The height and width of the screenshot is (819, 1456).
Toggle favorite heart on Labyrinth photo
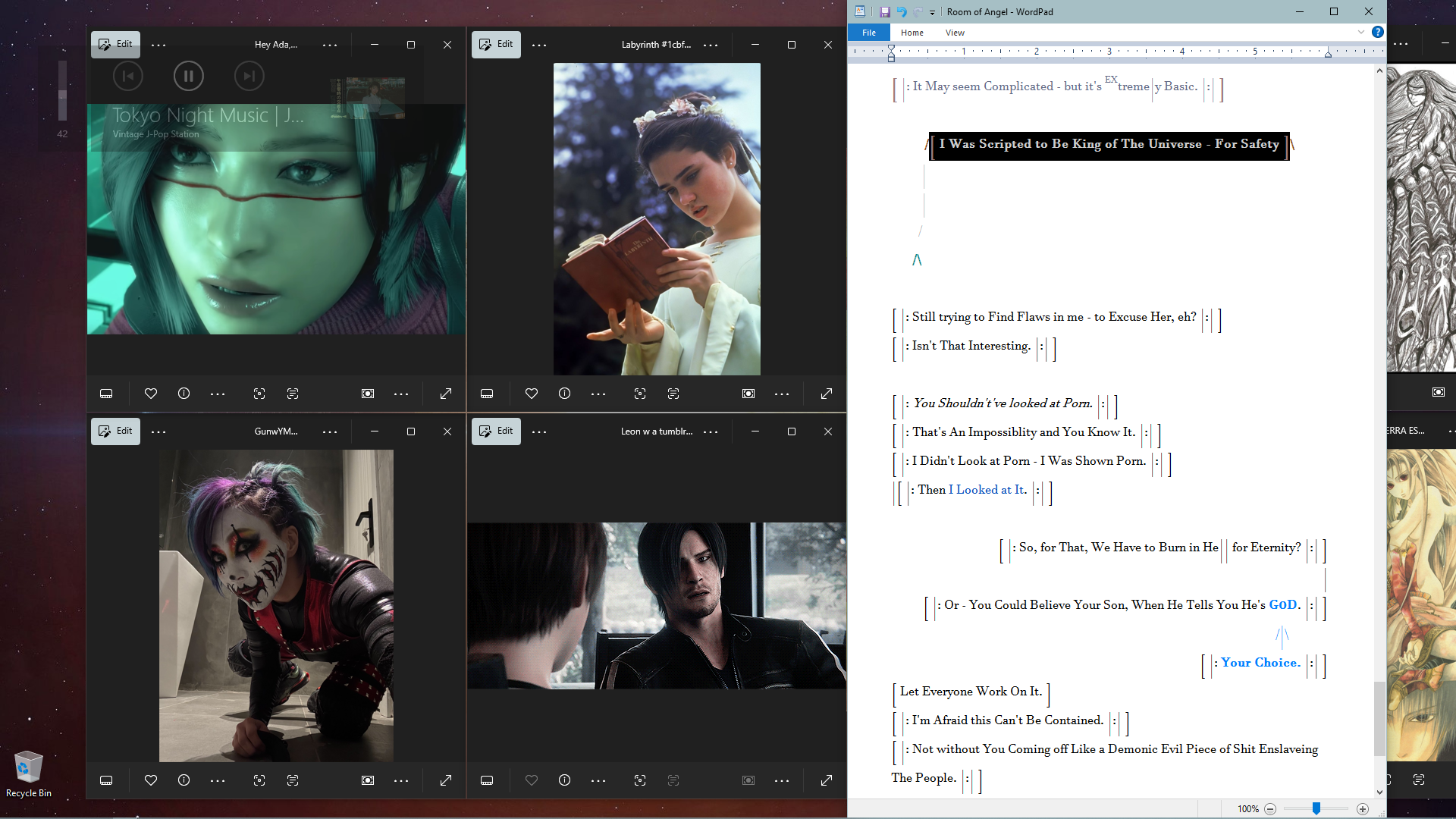click(x=532, y=394)
